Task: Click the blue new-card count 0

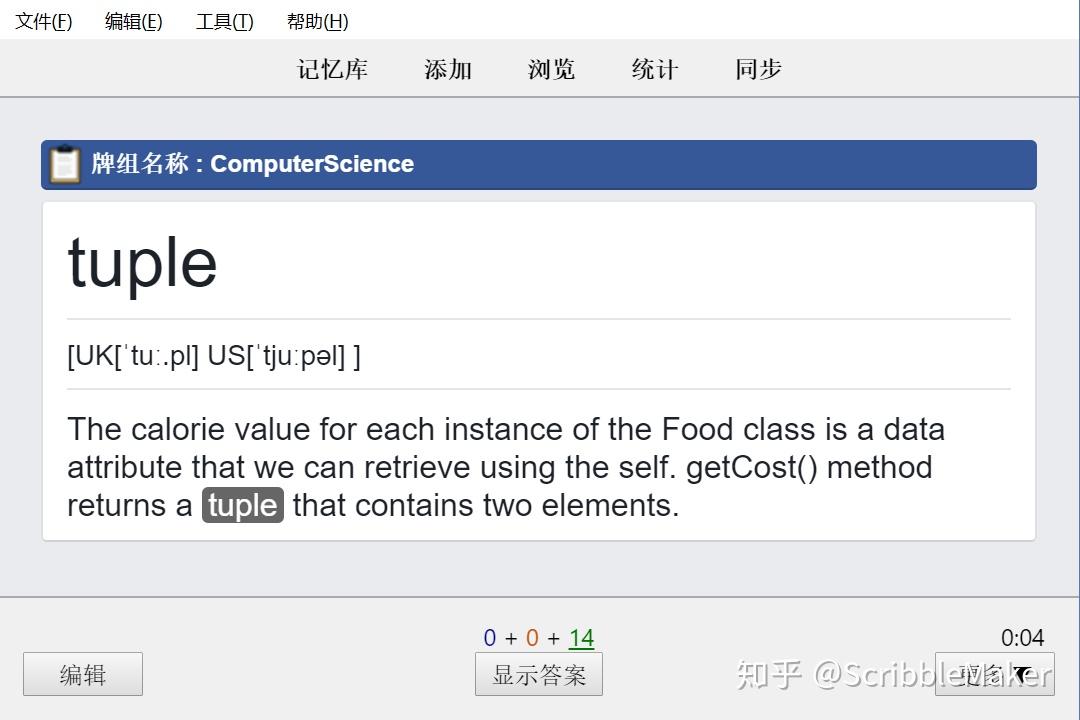Action: point(490,638)
